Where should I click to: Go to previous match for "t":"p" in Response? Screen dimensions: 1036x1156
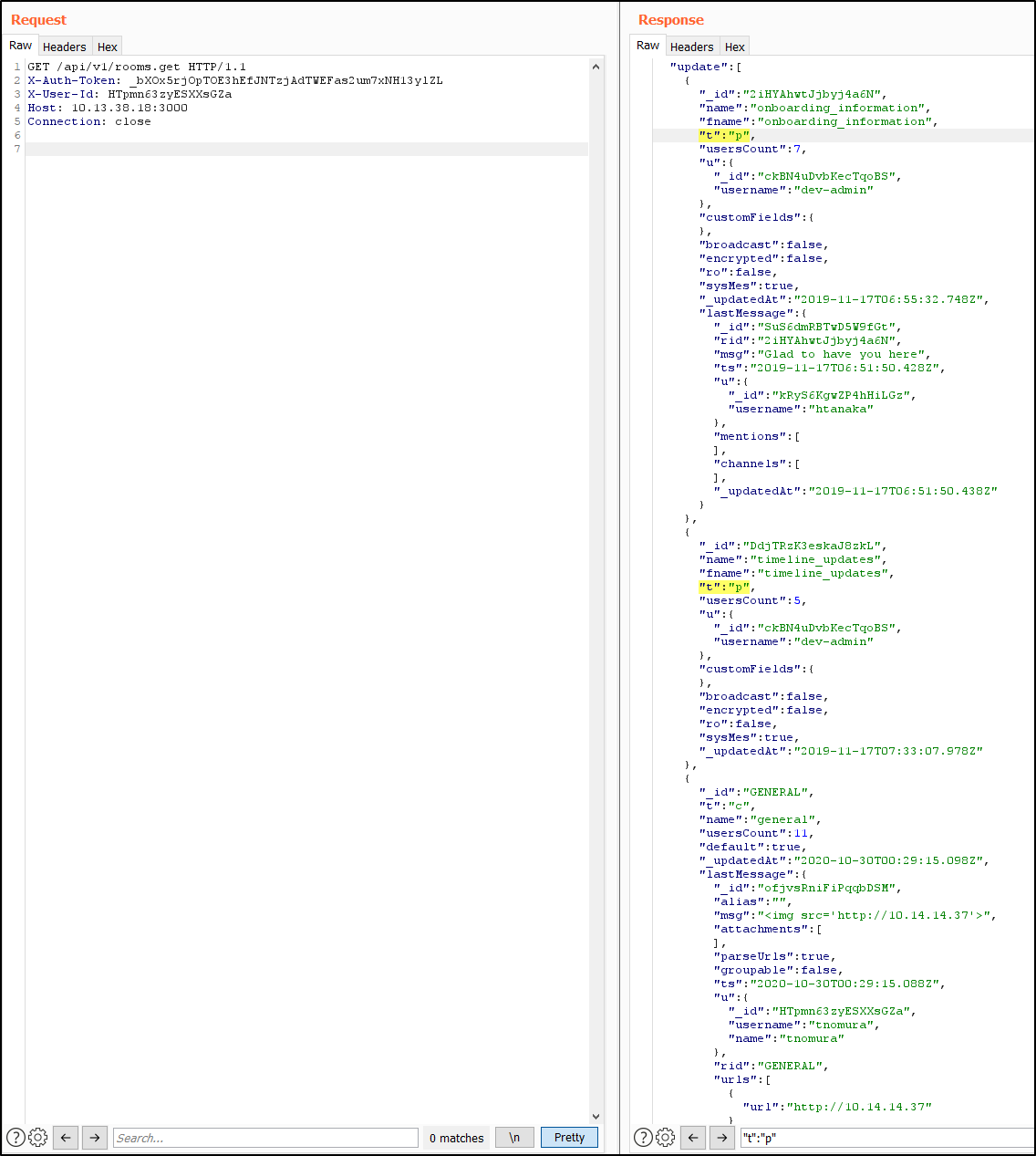point(693,1137)
